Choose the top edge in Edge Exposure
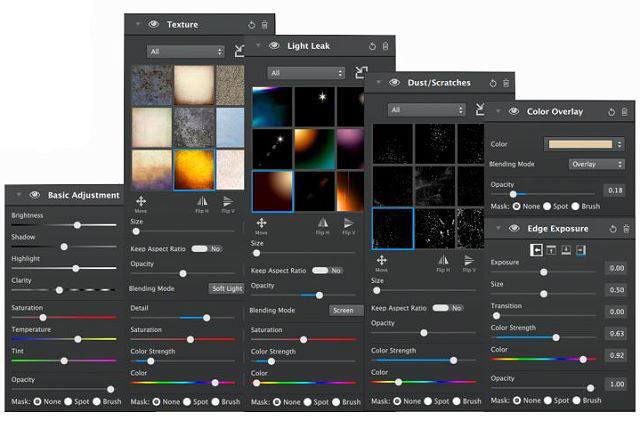This screenshot has height=421, width=640. coord(551,250)
